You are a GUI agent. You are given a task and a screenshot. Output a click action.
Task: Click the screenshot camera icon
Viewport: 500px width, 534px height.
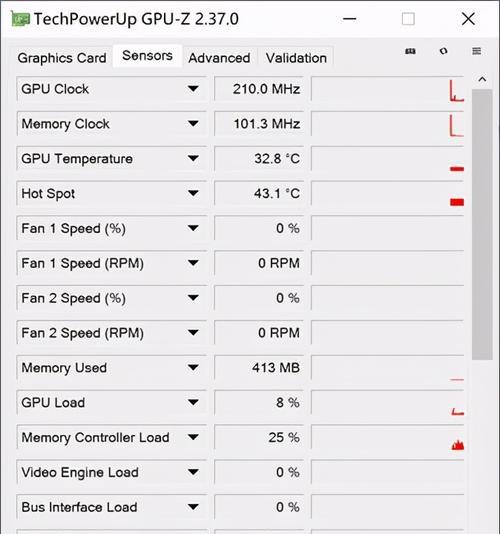coord(410,51)
